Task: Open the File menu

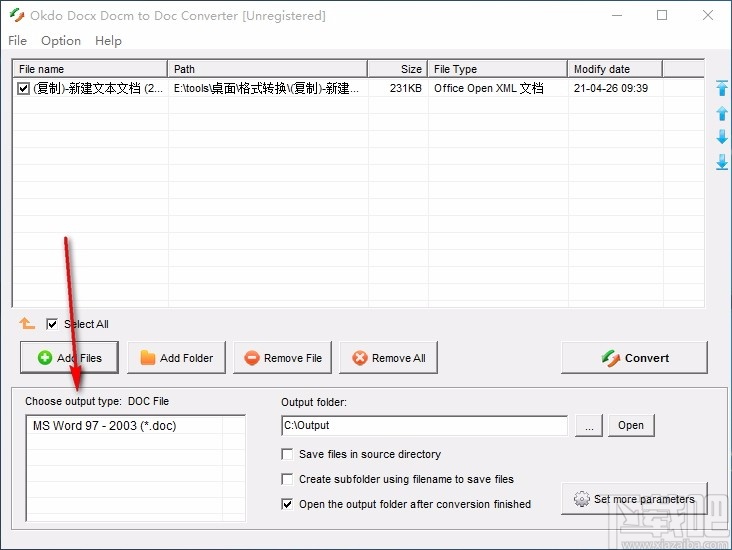Action: point(17,41)
